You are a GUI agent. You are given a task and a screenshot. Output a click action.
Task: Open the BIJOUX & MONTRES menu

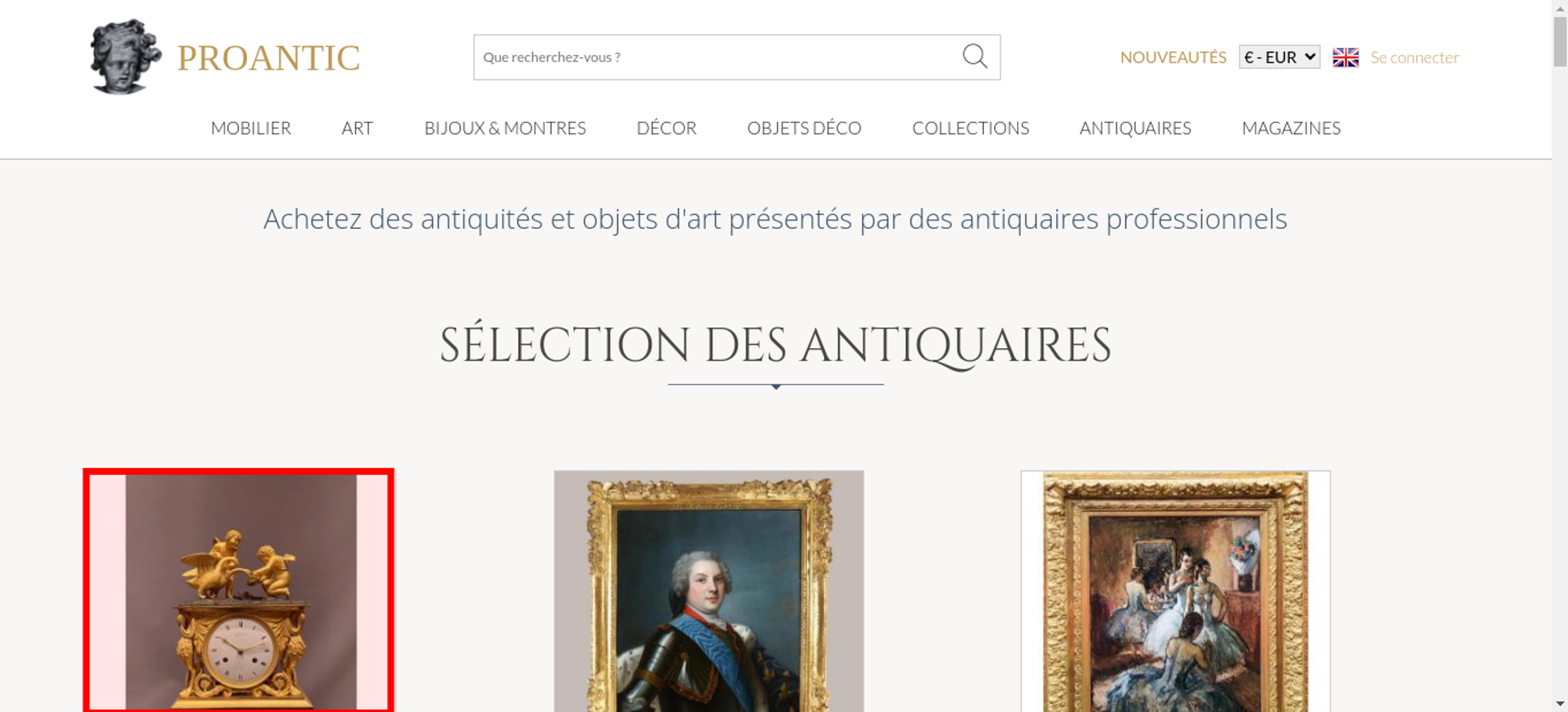point(505,128)
